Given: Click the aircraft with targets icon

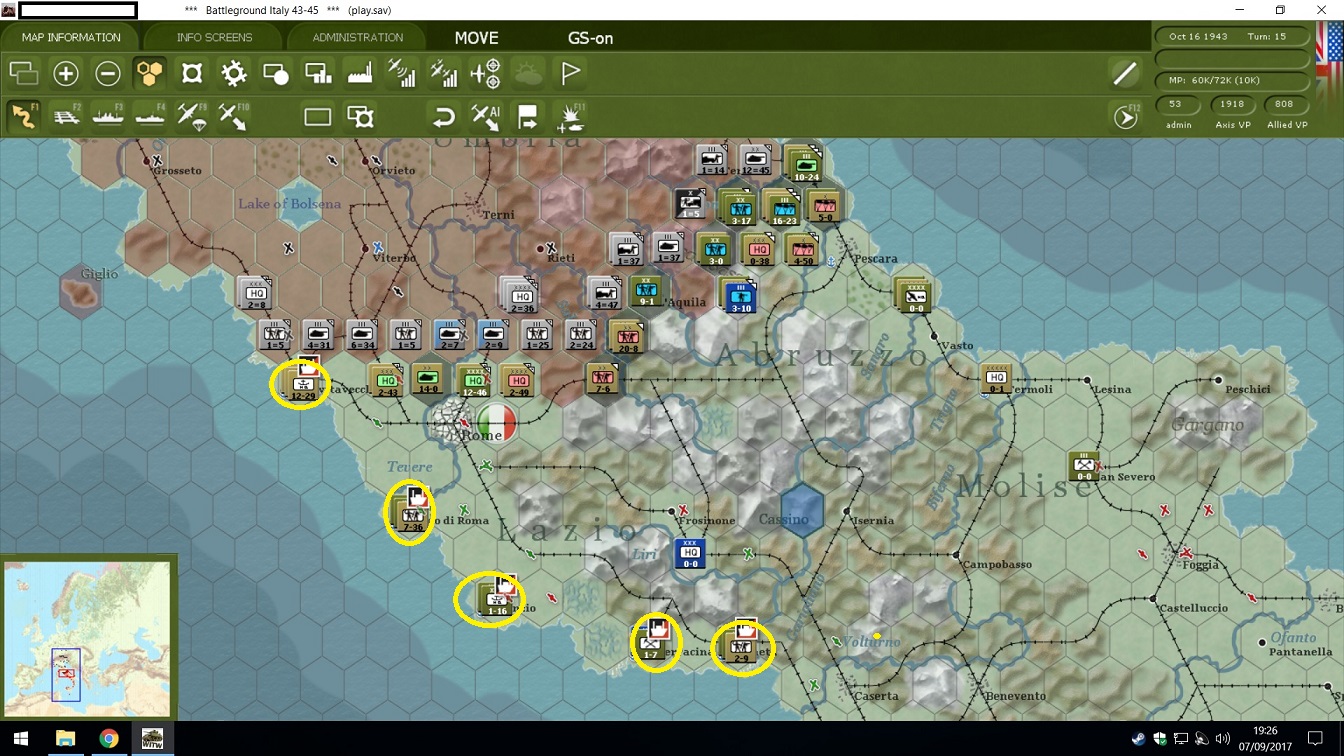Looking at the screenshot, I should (x=486, y=73).
